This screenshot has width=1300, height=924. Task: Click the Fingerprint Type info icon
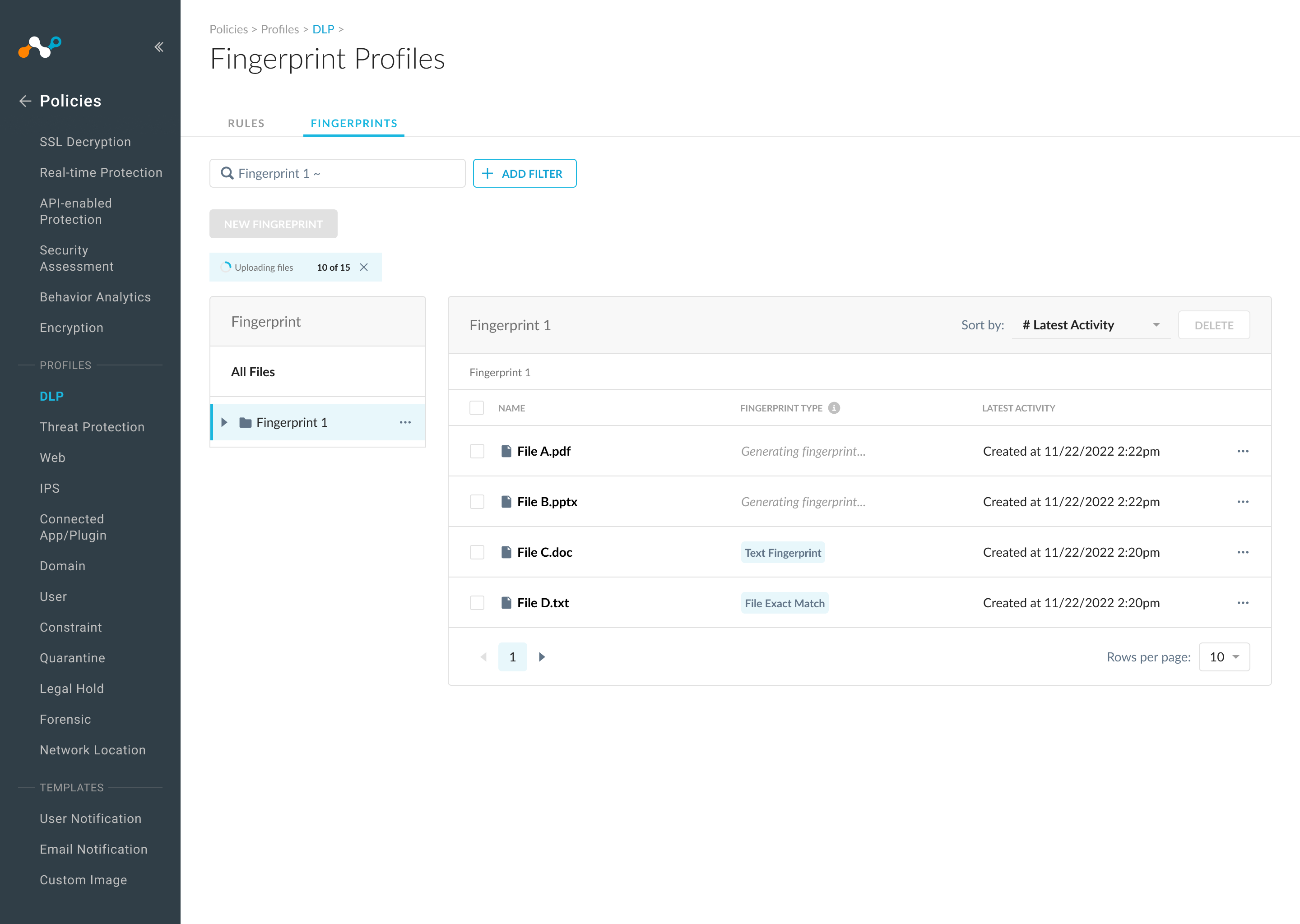[834, 408]
